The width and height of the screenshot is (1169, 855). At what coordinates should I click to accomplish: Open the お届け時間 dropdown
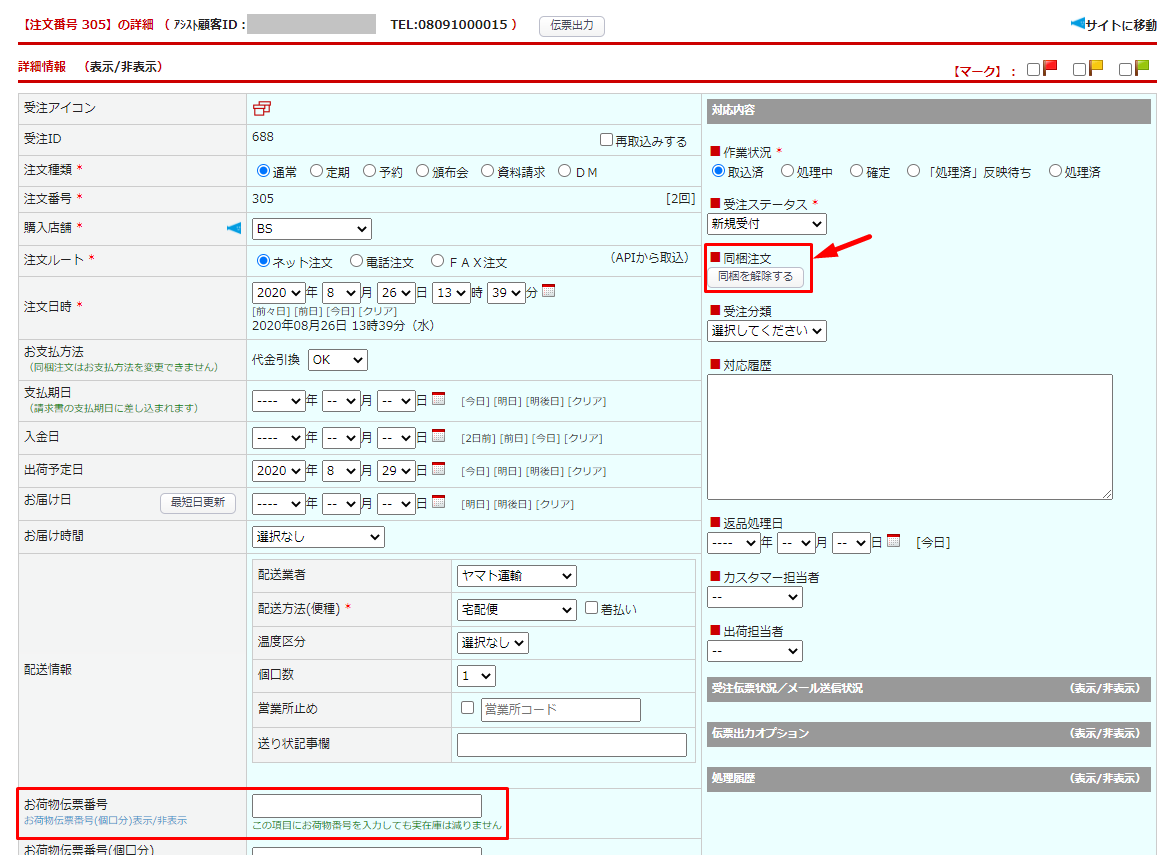pos(318,537)
